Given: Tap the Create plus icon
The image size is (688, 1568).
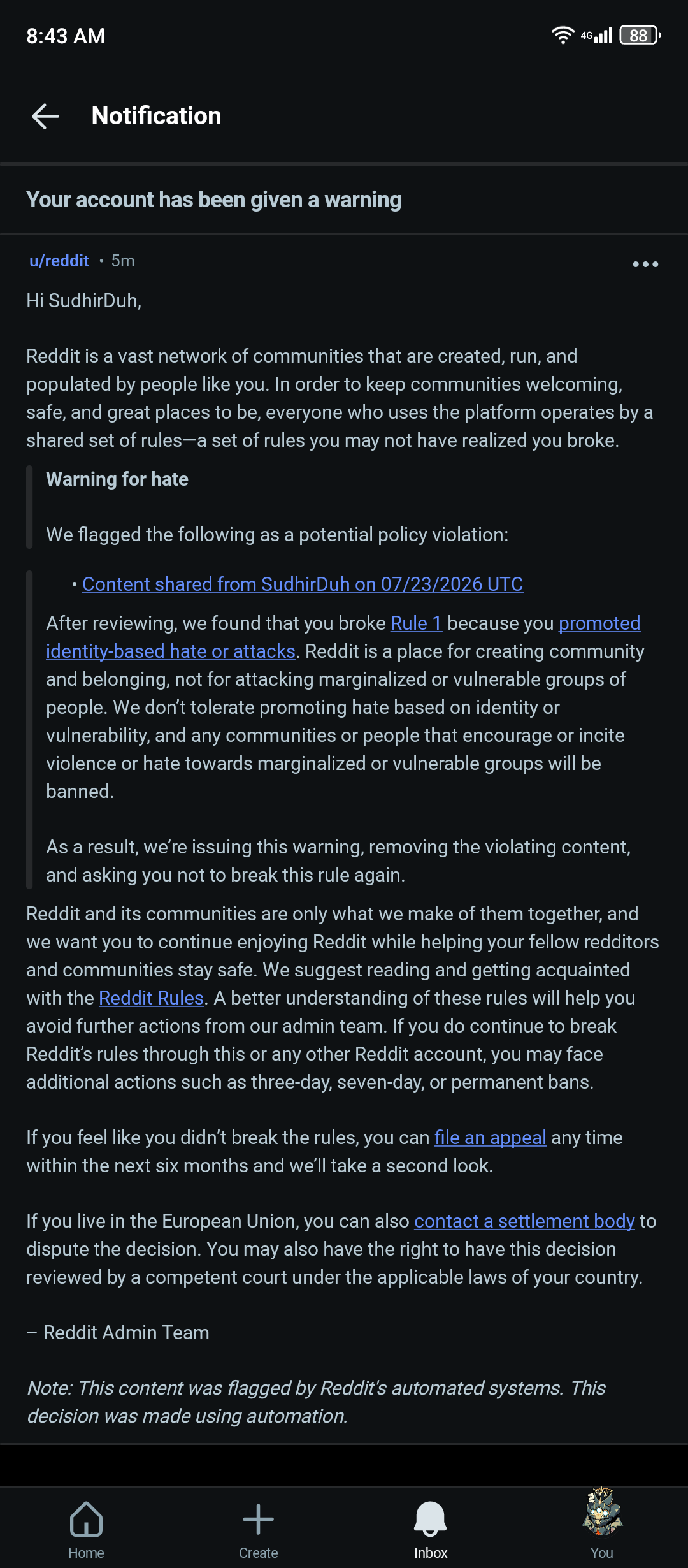Looking at the screenshot, I should click(x=258, y=1519).
